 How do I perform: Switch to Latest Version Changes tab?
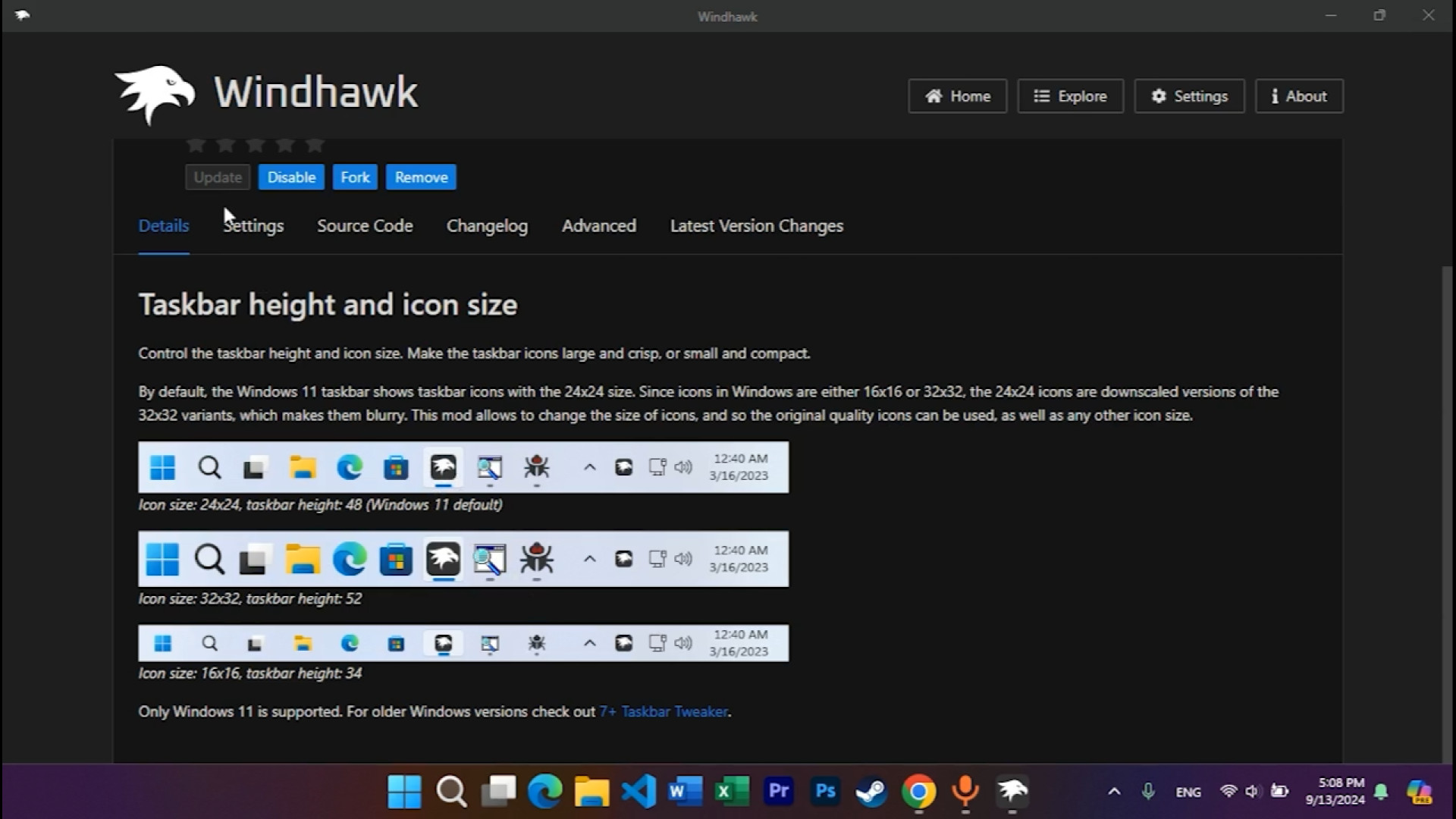coord(757,226)
